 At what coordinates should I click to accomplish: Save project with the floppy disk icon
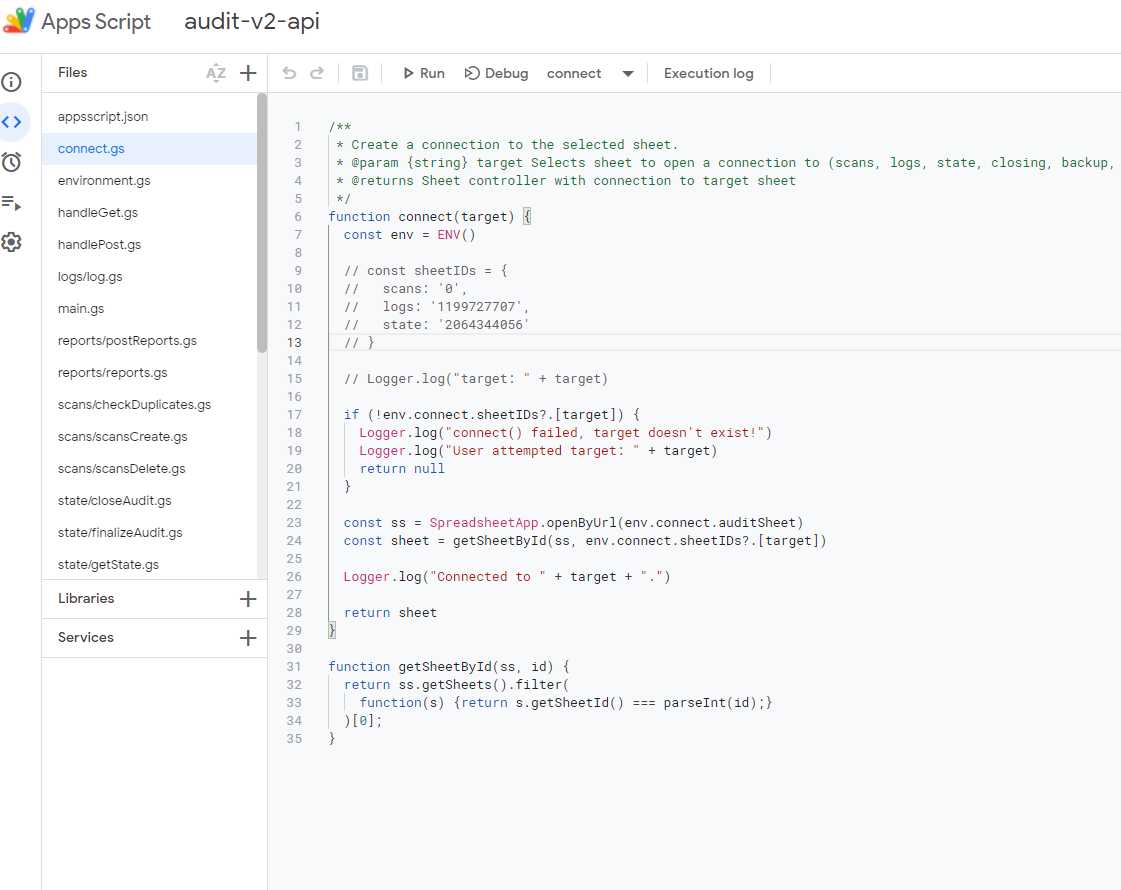pos(360,73)
